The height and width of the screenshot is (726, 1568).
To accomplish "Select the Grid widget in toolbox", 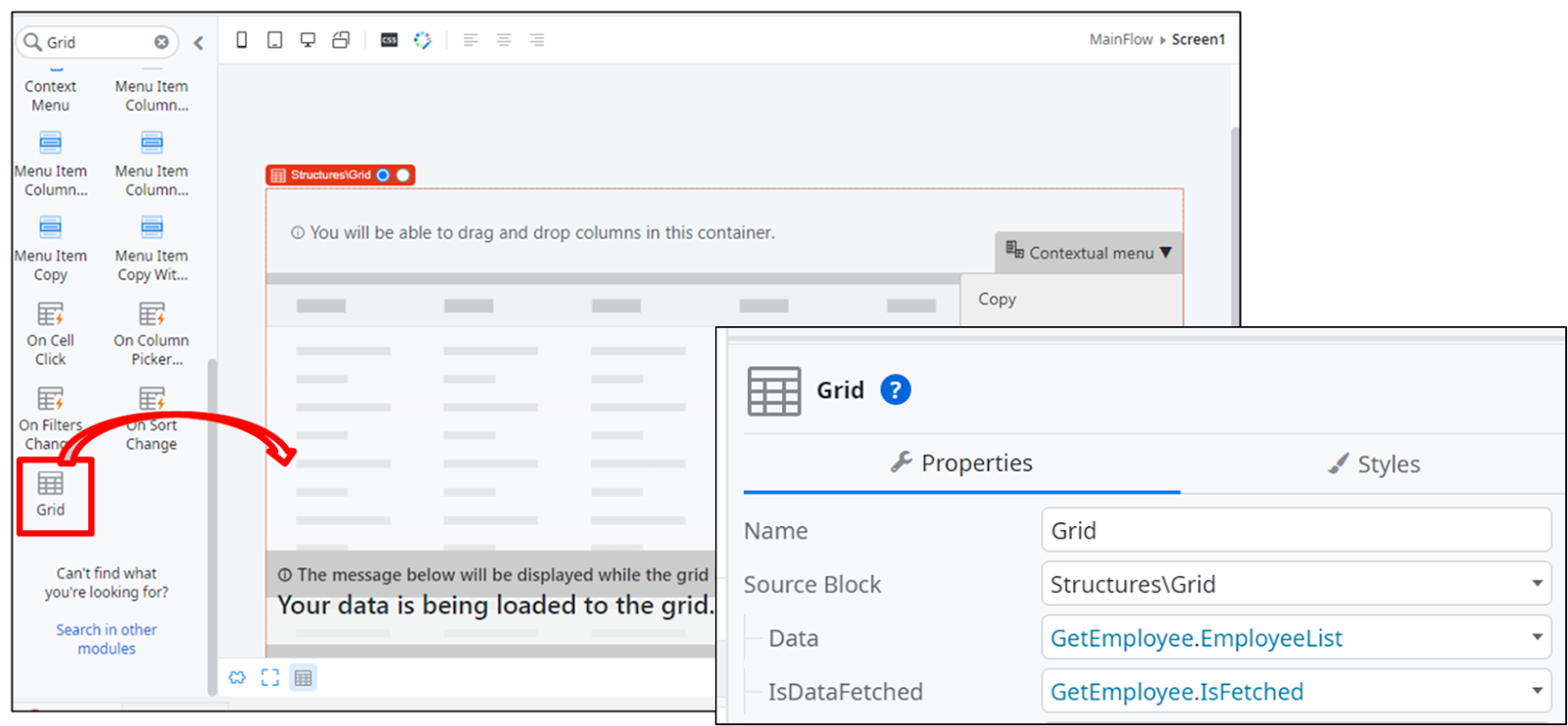I will pyautogui.click(x=51, y=494).
